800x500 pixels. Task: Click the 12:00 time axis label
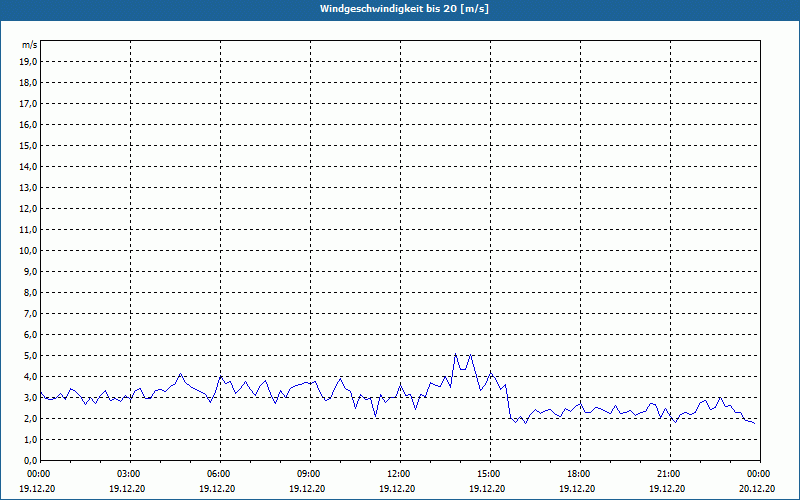399,474
